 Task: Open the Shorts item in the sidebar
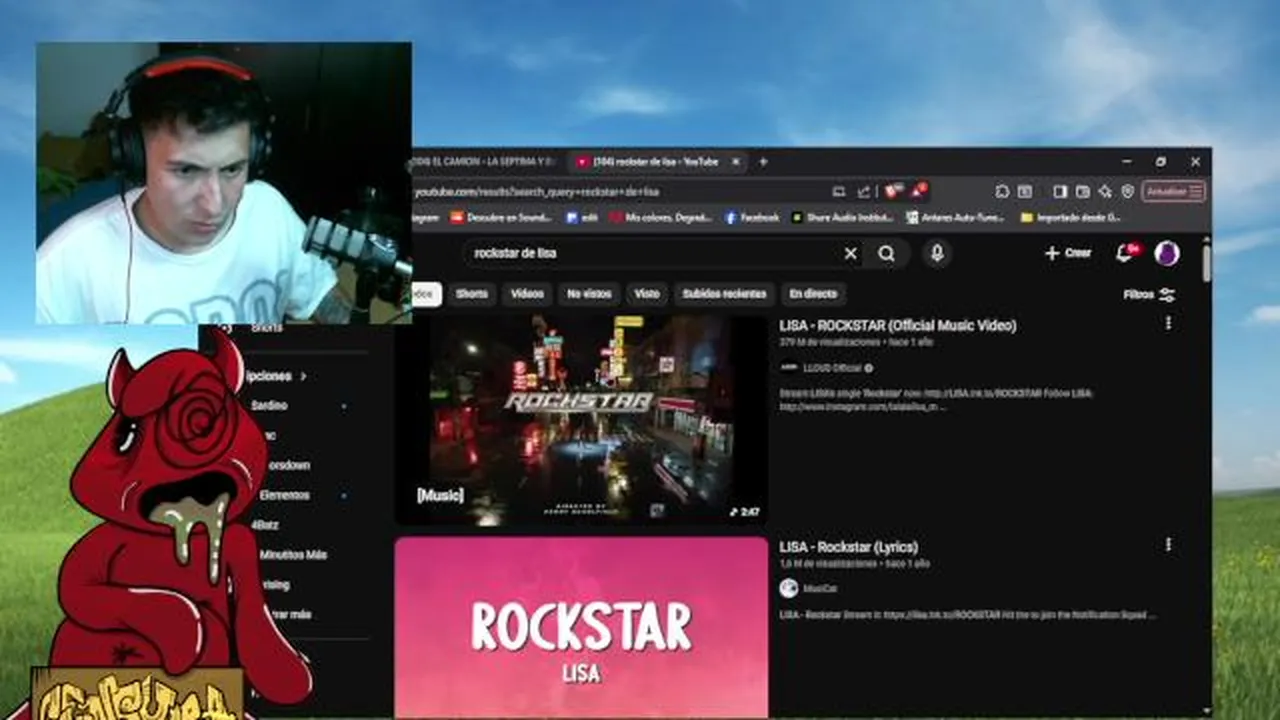266,328
